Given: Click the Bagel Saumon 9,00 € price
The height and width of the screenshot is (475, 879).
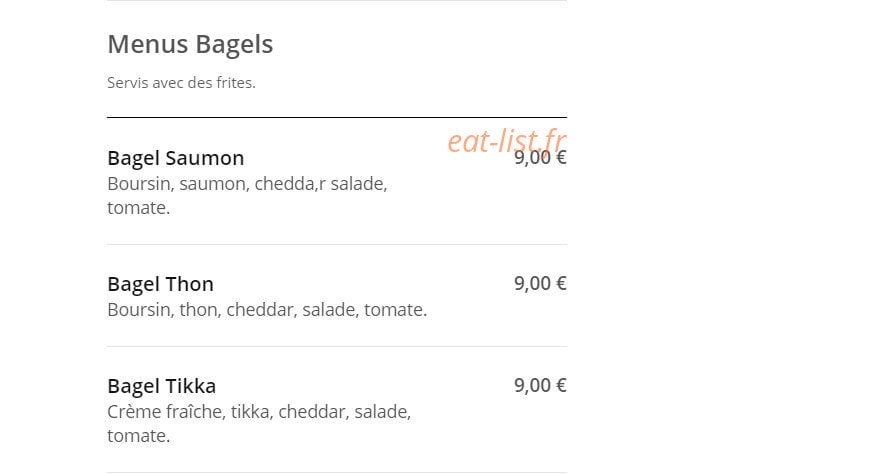Looking at the screenshot, I should (x=540, y=158).
